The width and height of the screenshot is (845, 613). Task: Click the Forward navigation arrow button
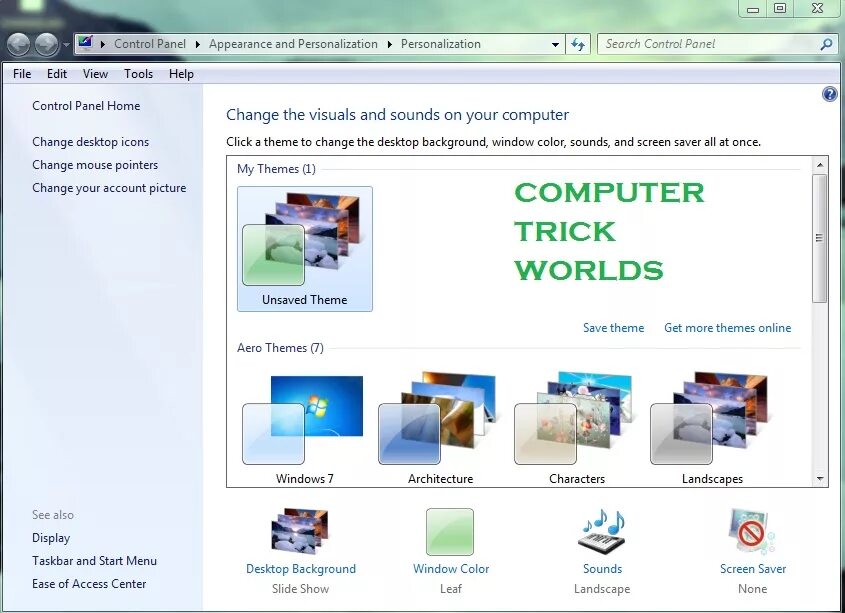(x=47, y=44)
